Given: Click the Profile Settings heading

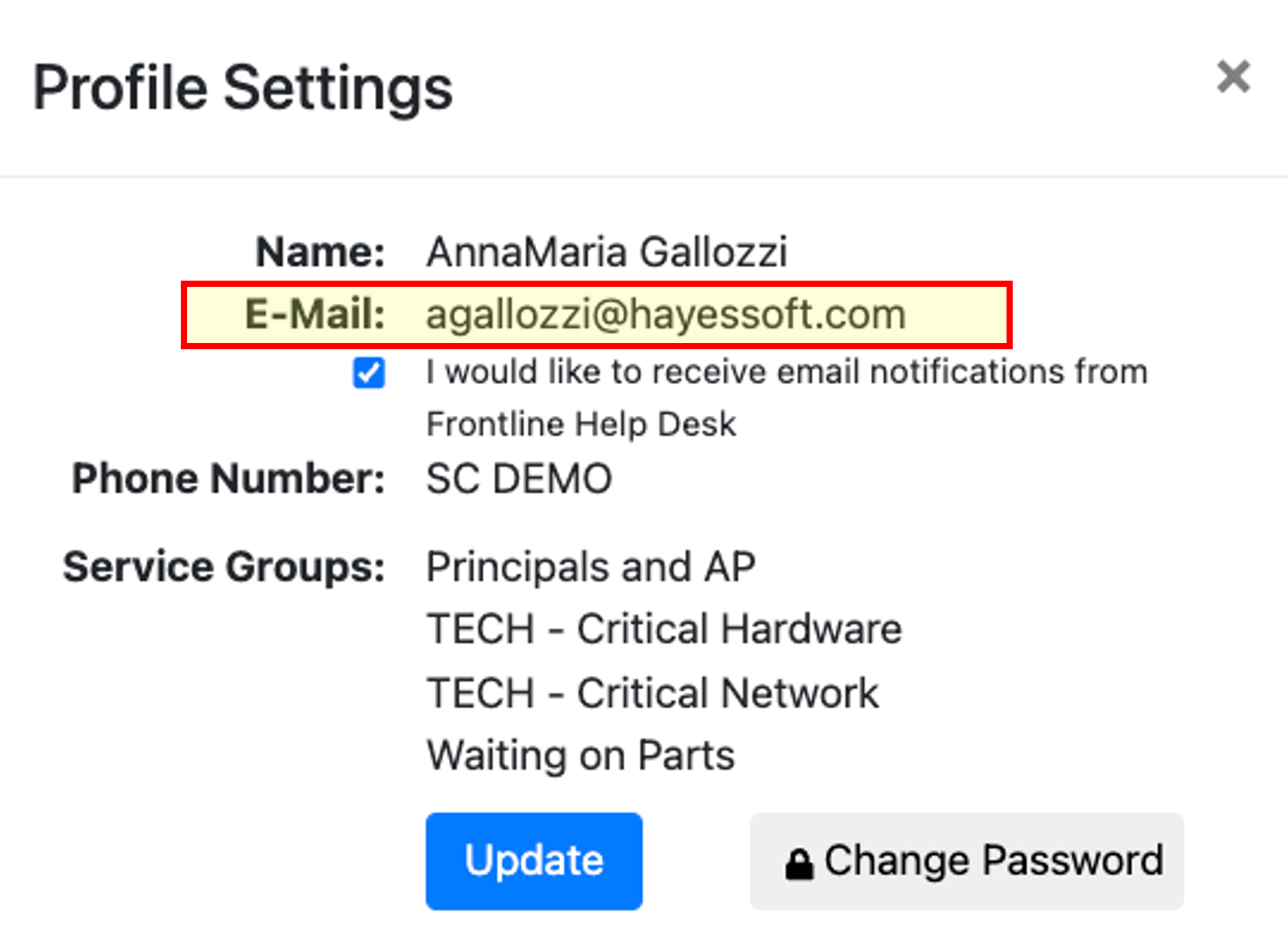Looking at the screenshot, I should [x=243, y=88].
